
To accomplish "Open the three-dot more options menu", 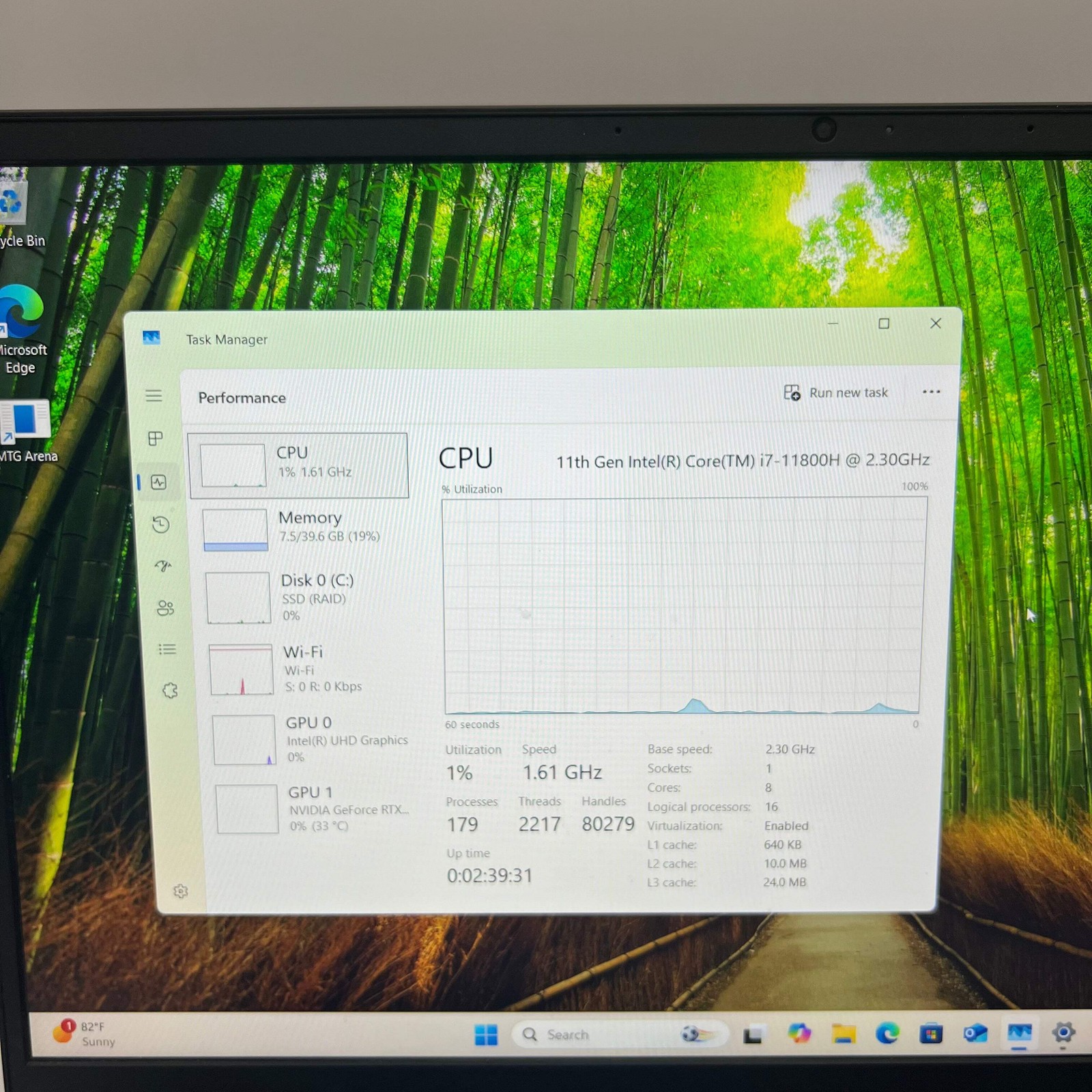I will click(932, 392).
